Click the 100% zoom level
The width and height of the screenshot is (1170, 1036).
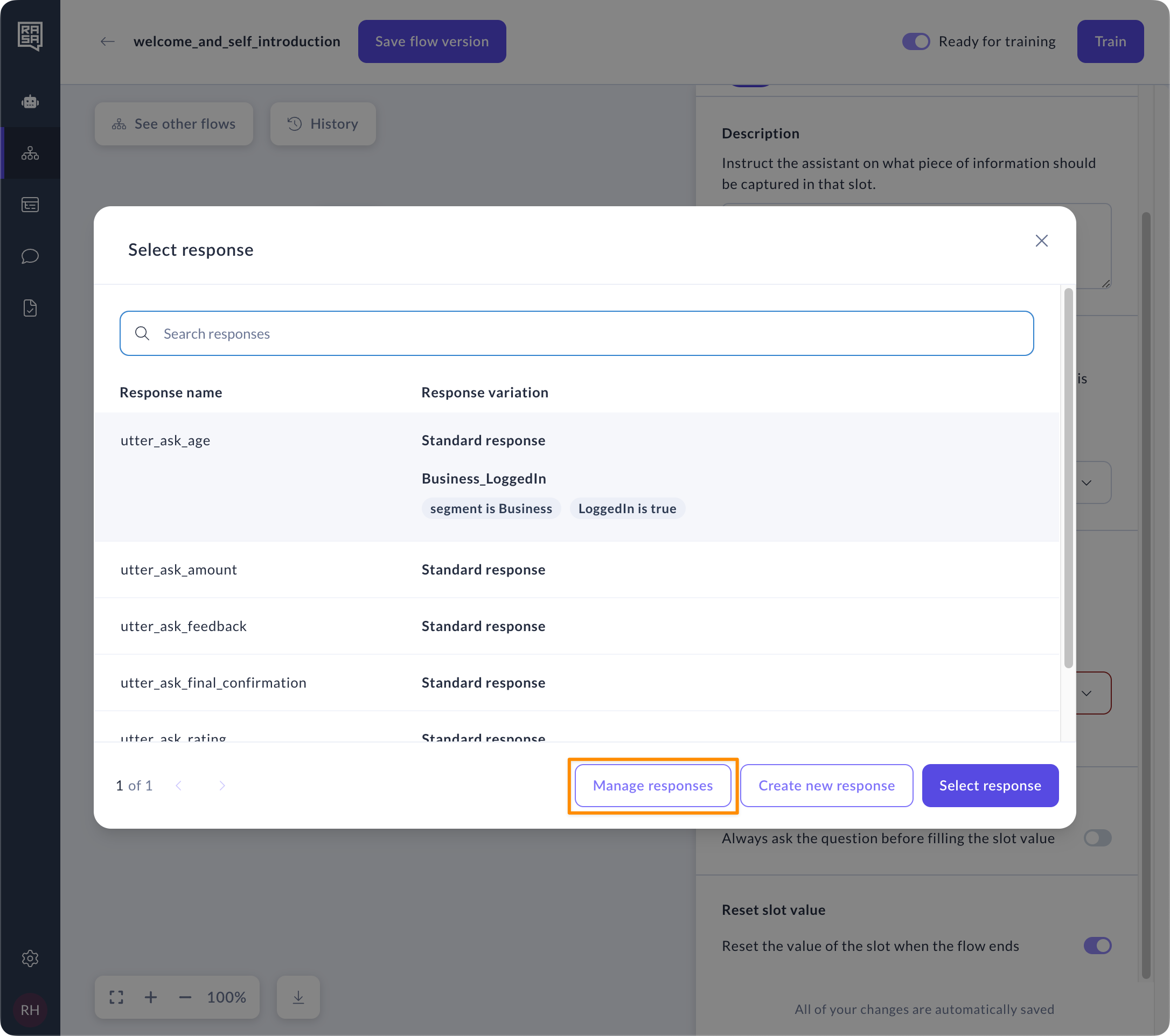click(x=227, y=997)
